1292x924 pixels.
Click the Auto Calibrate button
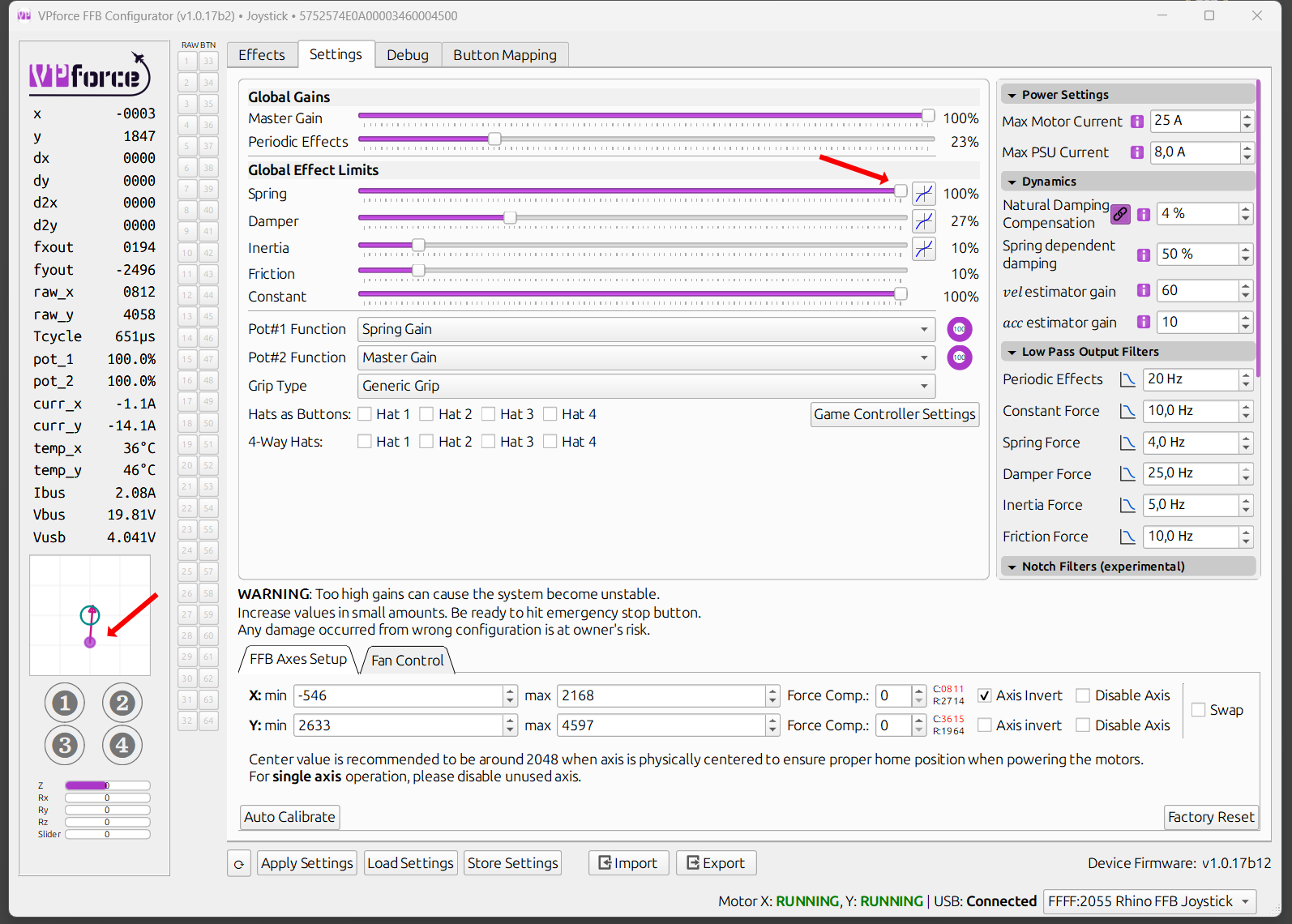[290, 817]
